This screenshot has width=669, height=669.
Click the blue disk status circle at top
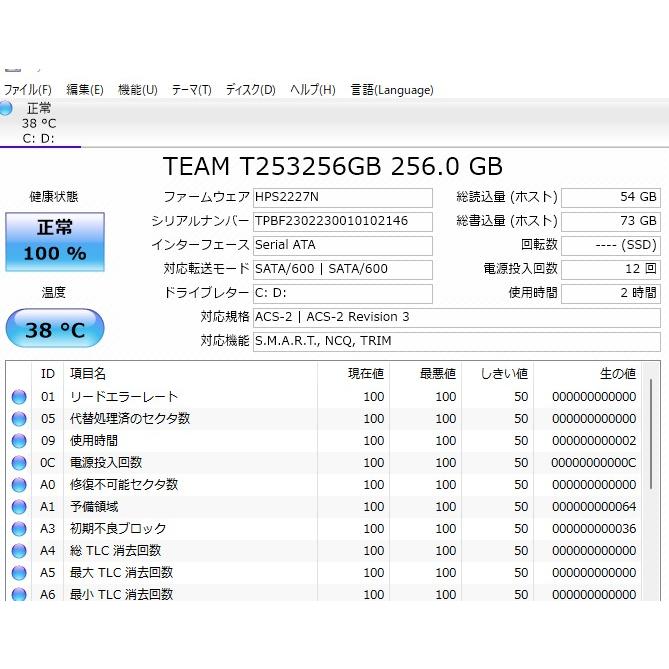(6, 108)
